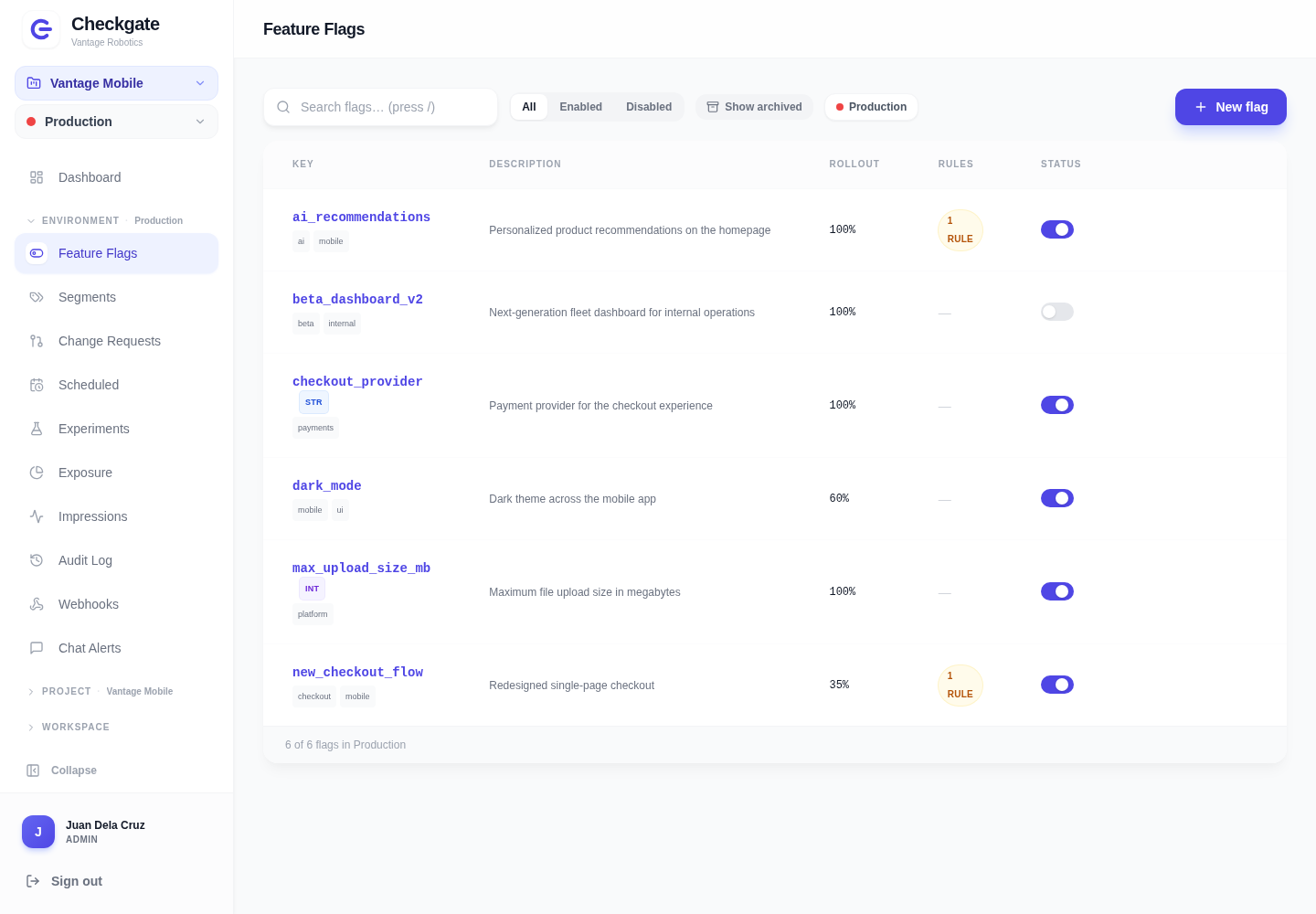This screenshot has width=1316, height=914.
Task: Open the Experiments page
Action: point(116,429)
